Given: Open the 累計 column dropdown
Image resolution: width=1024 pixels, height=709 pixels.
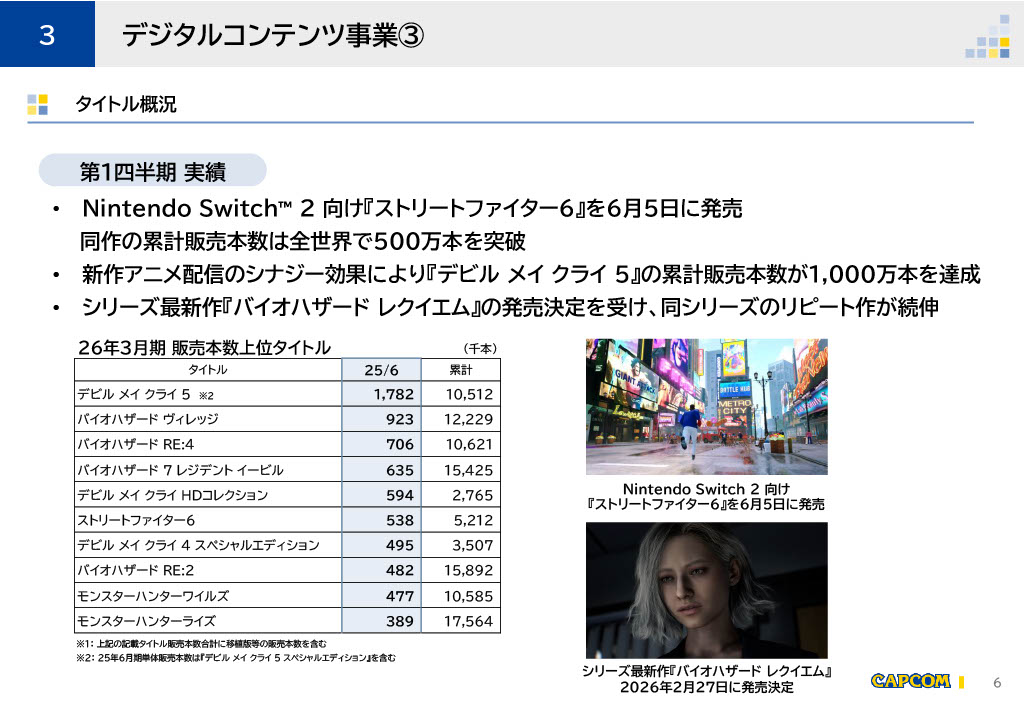Looking at the screenshot, I should click(462, 369).
